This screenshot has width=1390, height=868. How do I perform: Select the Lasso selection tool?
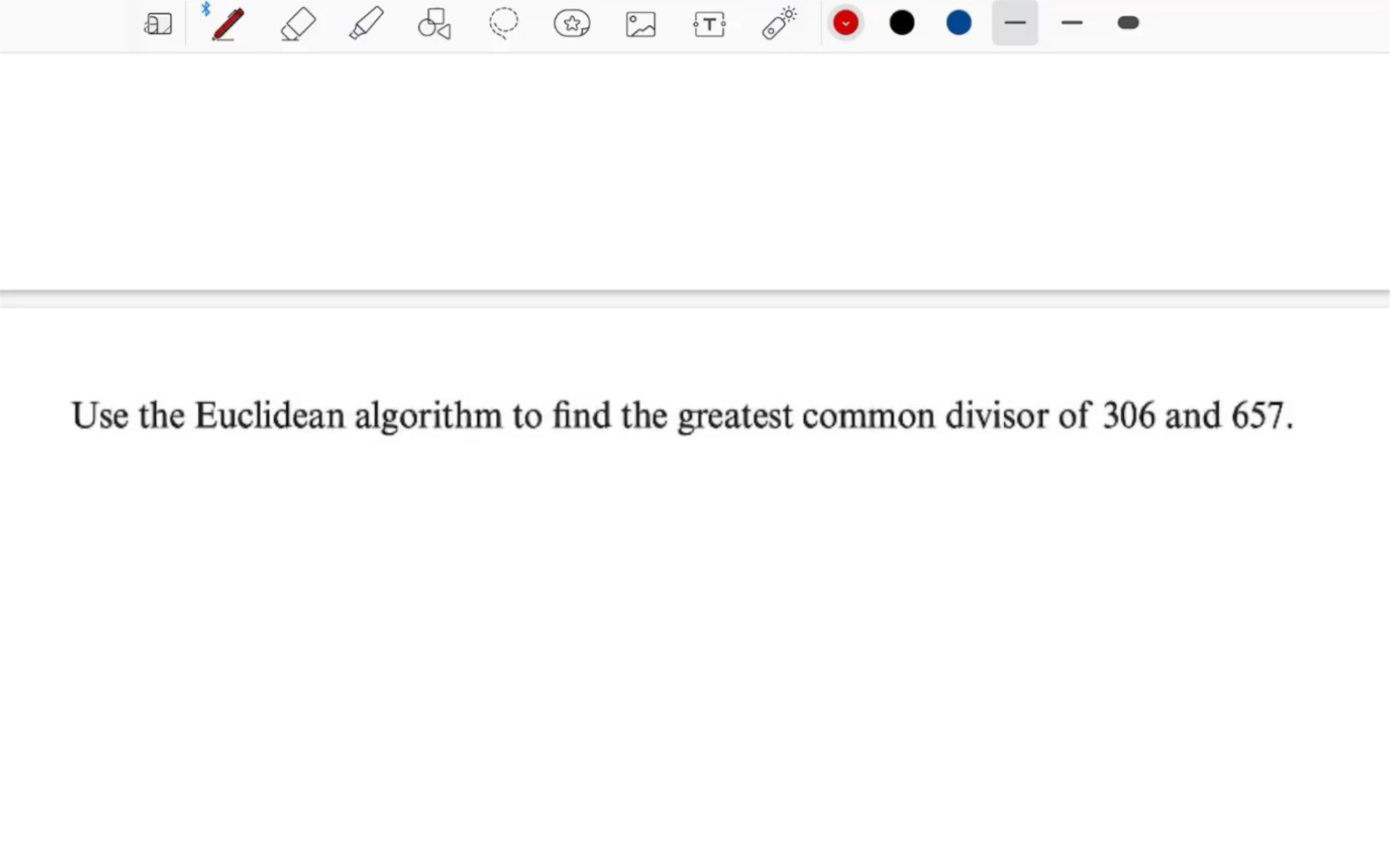503,24
